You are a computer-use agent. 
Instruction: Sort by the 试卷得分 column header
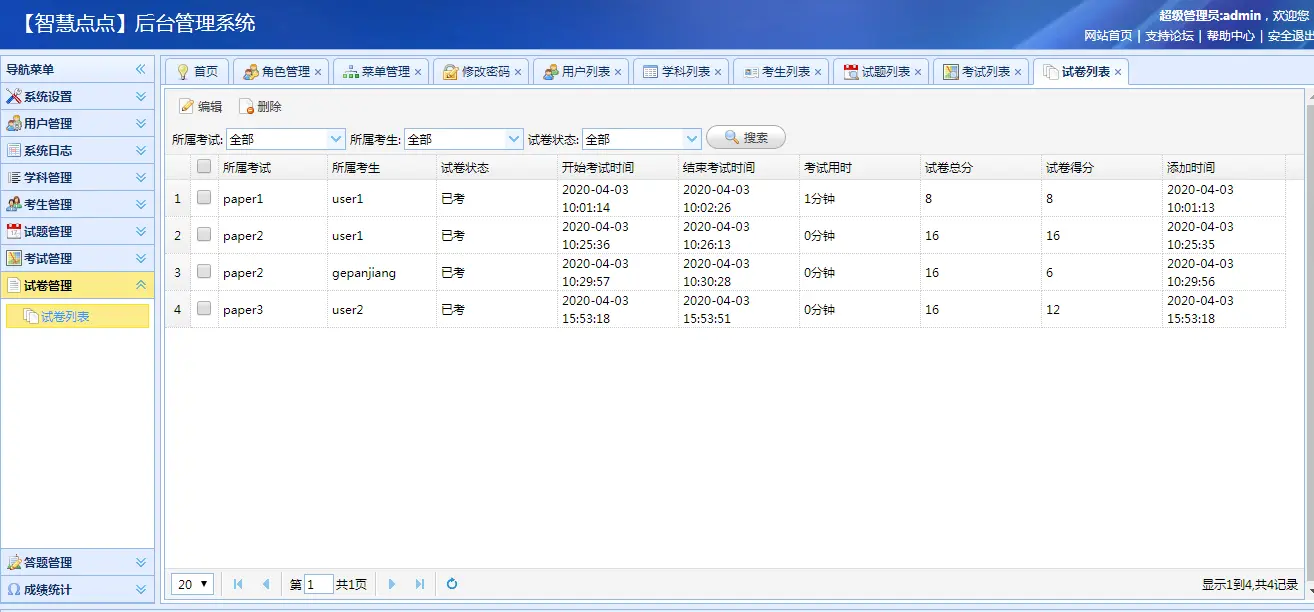coord(1101,167)
